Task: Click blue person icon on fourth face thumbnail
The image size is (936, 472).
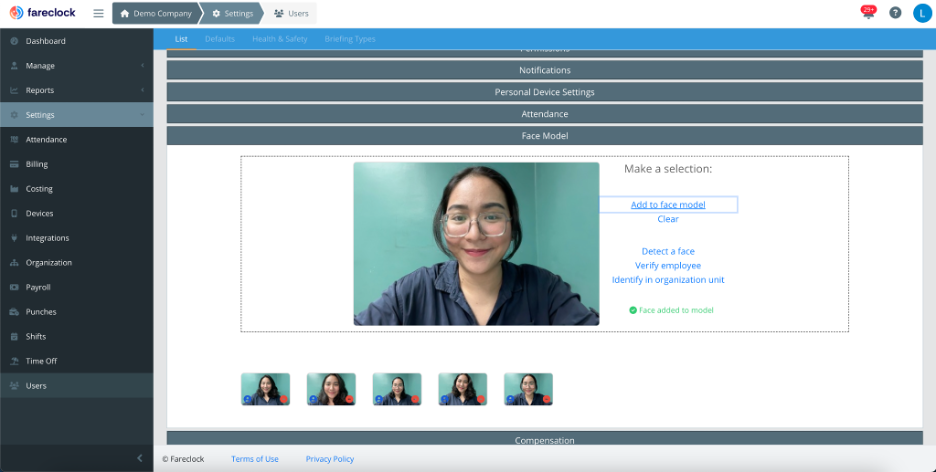Action: click(445, 399)
